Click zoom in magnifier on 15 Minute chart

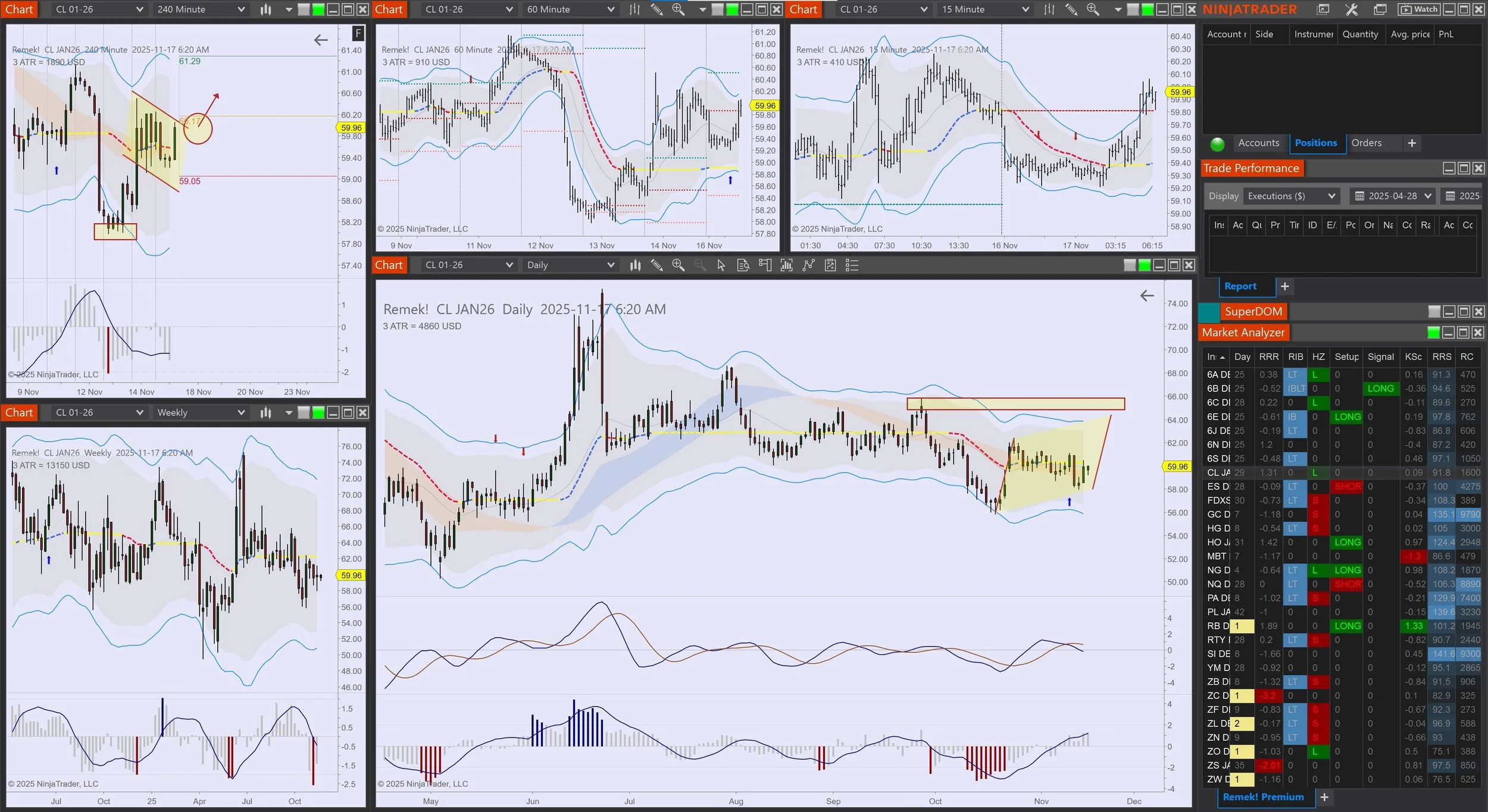1092,10
